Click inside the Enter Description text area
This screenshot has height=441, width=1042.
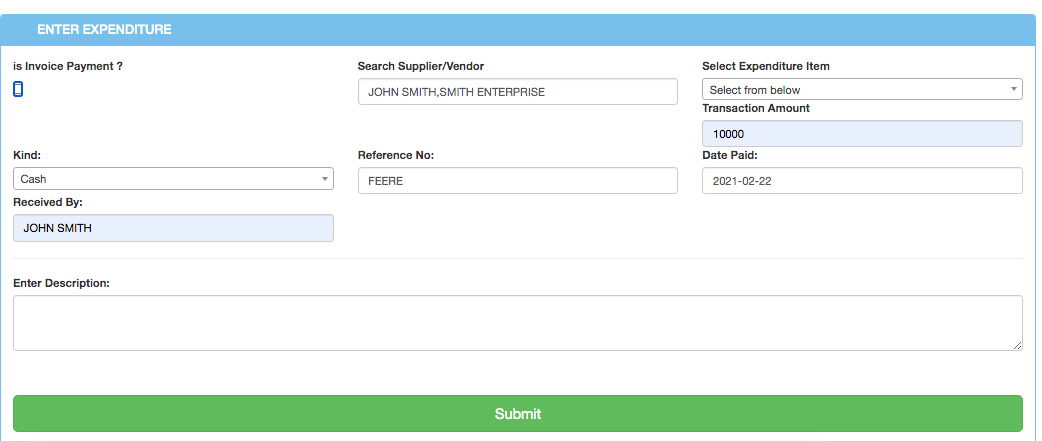click(517, 322)
